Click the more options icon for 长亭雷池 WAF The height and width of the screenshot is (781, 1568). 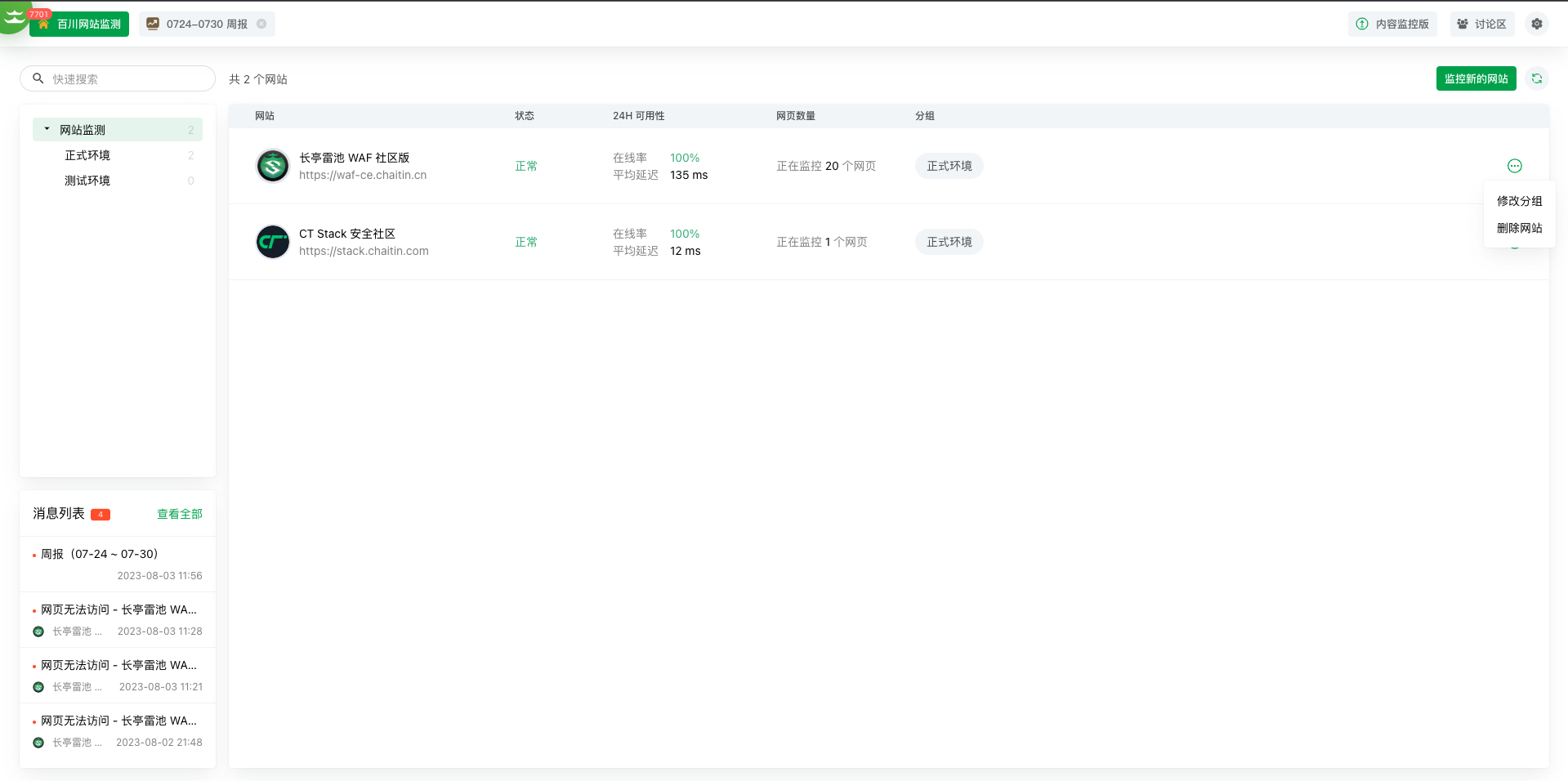(x=1514, y=166)
